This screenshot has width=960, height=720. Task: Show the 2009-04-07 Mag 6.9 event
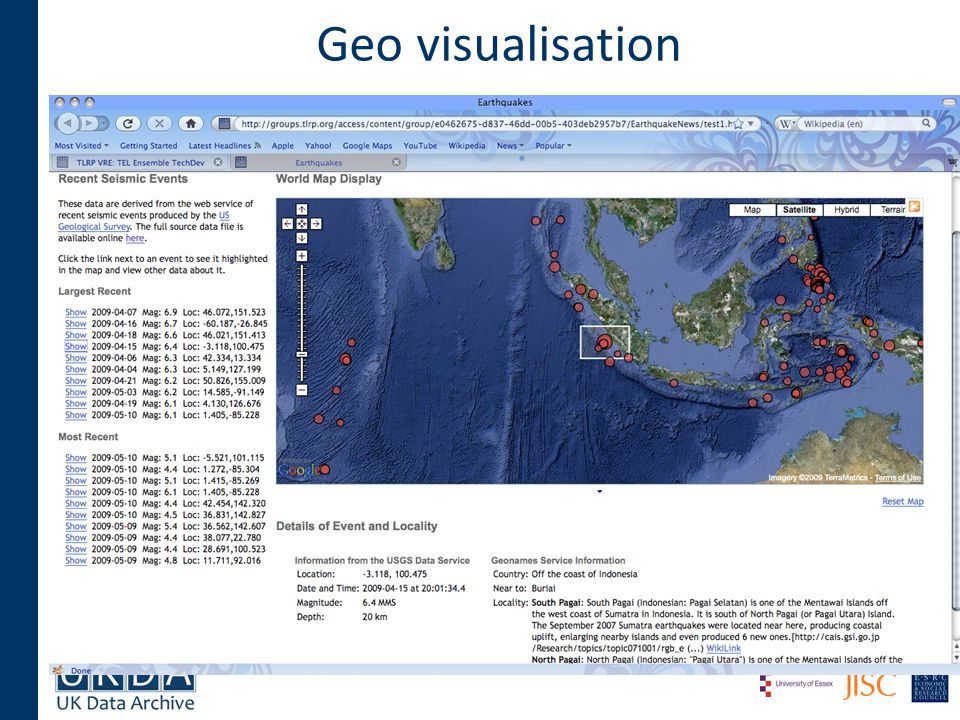click(x=76, y=312)
